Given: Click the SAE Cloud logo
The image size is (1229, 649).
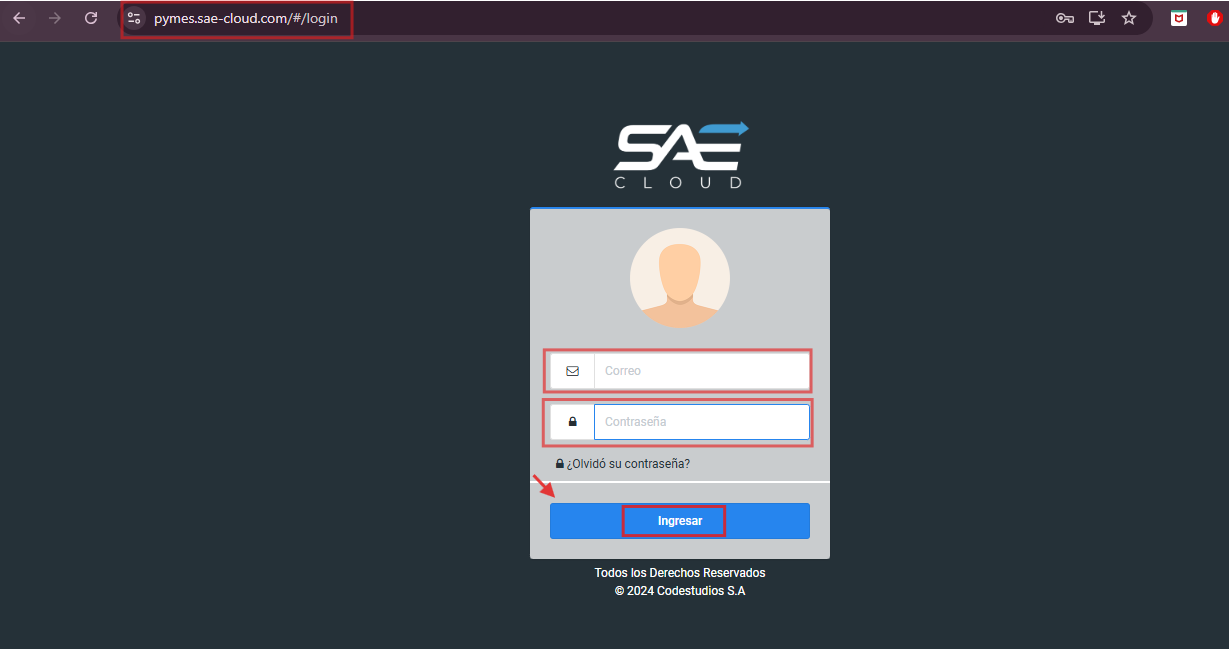Looking at the screenshot, I should tap(680, 155).
